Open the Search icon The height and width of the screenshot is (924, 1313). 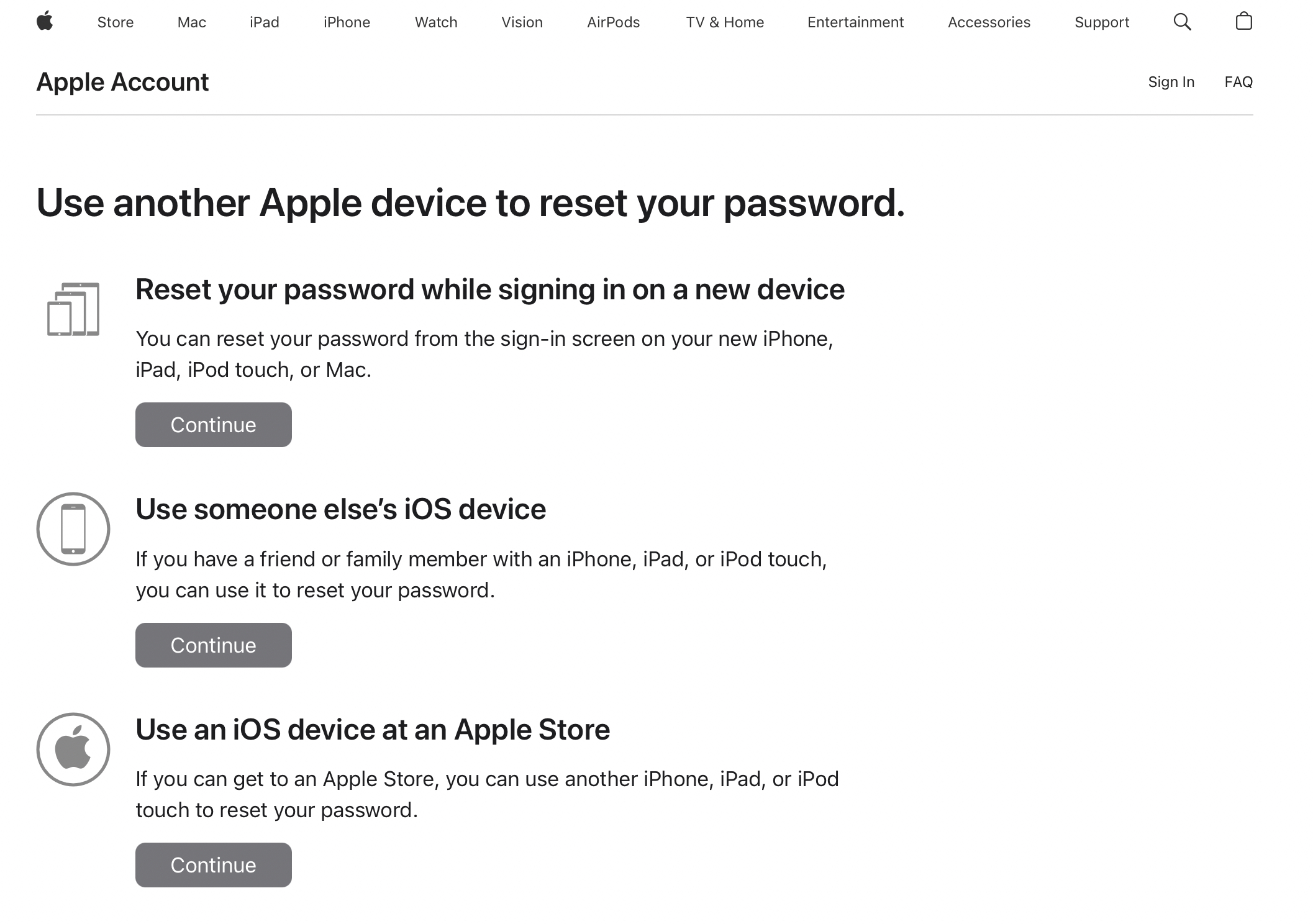point(1183,22)
